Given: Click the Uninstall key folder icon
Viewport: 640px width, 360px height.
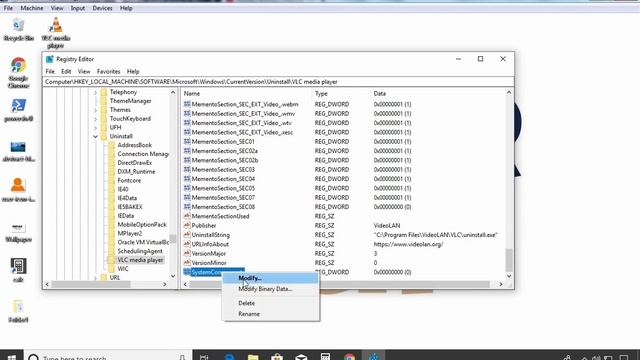Looking at the screenshot, I should 104,136.
